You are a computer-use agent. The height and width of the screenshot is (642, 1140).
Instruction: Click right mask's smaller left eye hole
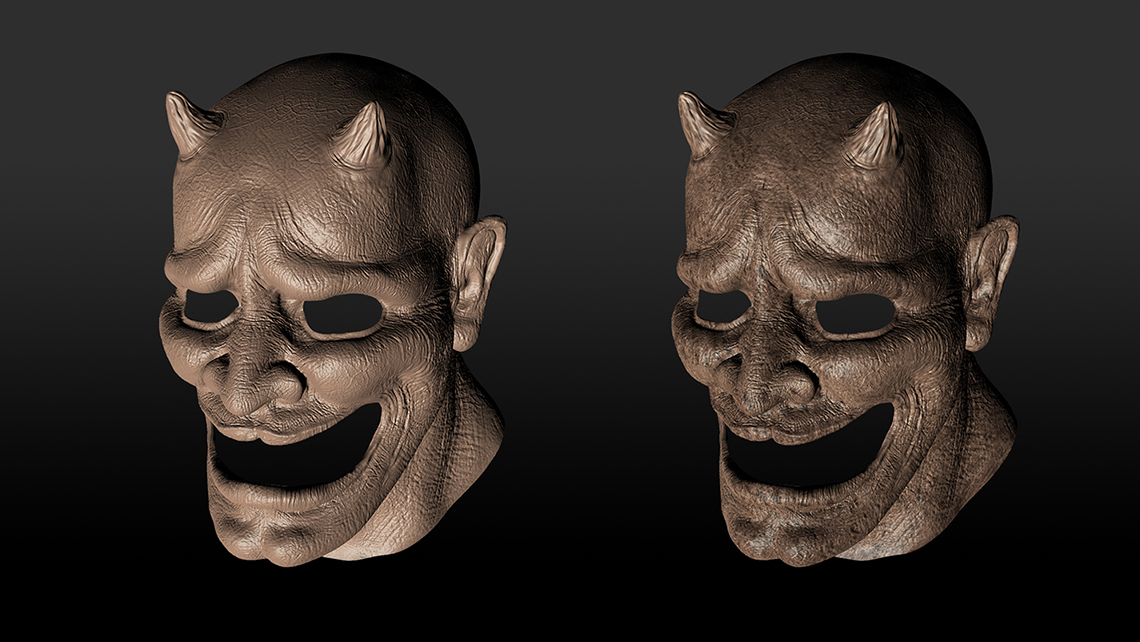[722, 308]
